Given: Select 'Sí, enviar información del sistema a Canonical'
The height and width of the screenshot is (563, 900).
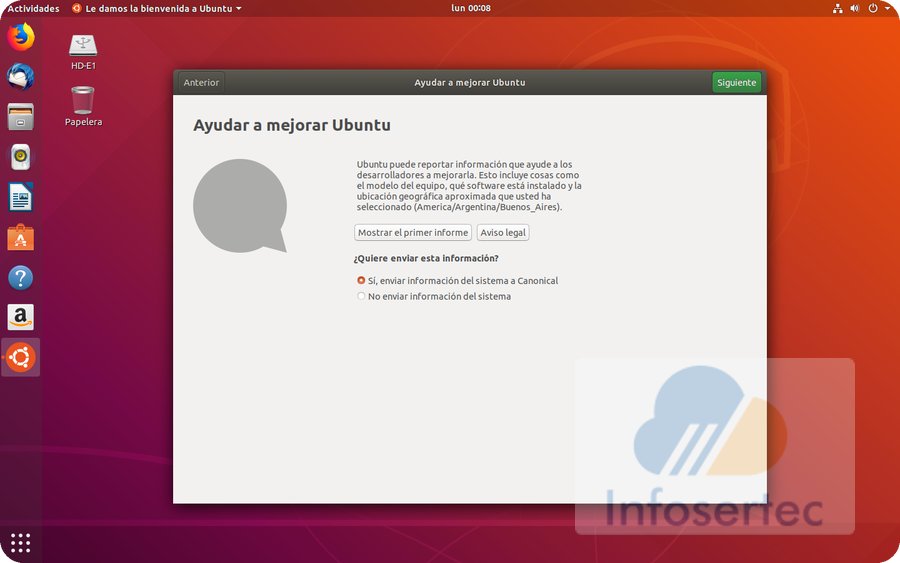Looking at the screenshot, I should pyautogui.click(x=361, y=281).
